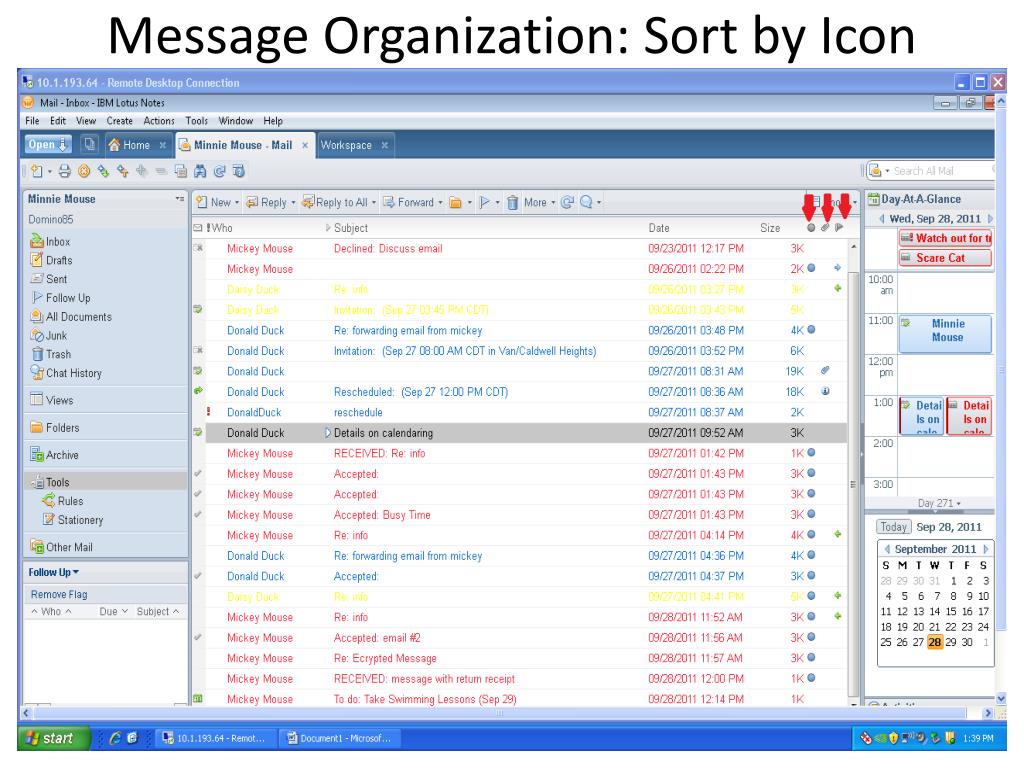Sort messages by the Size column header
1024x768 pixels.
point(770,228)
